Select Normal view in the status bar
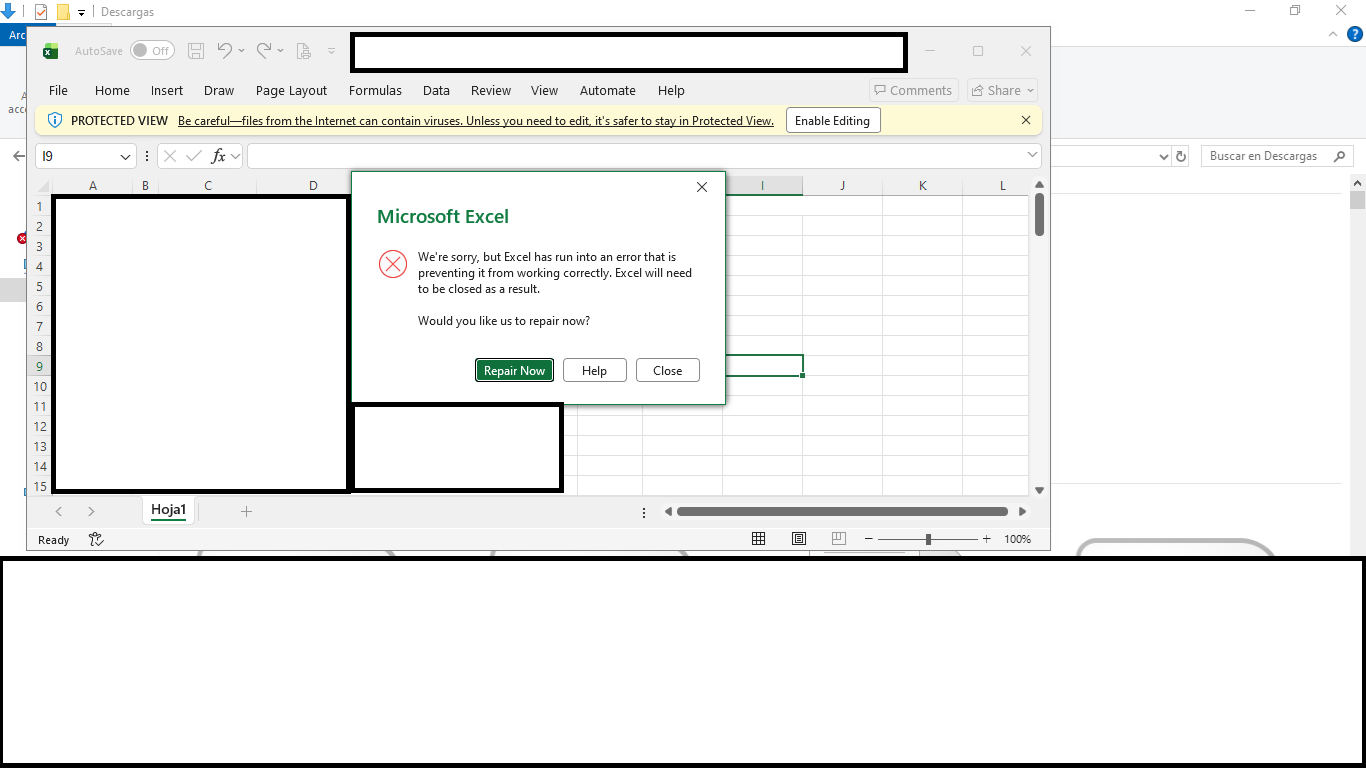The width and height of the screenshot is (1366, 768). [759, 539]
